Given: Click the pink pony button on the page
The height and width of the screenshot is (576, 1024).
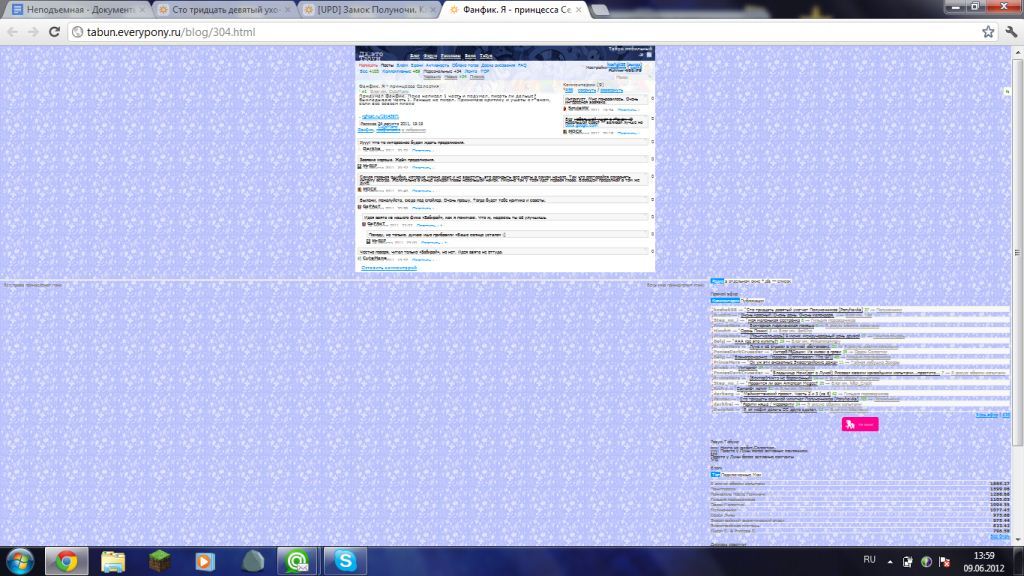Looking at the screenshot, I should (x=860, y=424).
